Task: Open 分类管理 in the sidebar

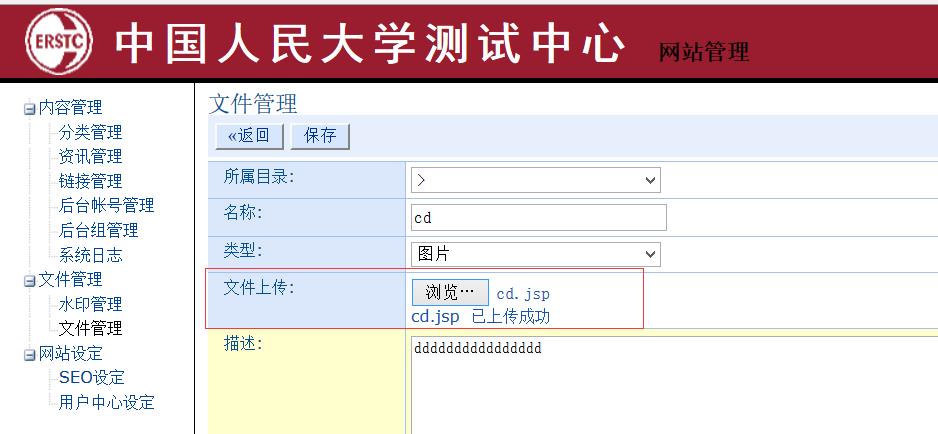Action: click(90, 132)
